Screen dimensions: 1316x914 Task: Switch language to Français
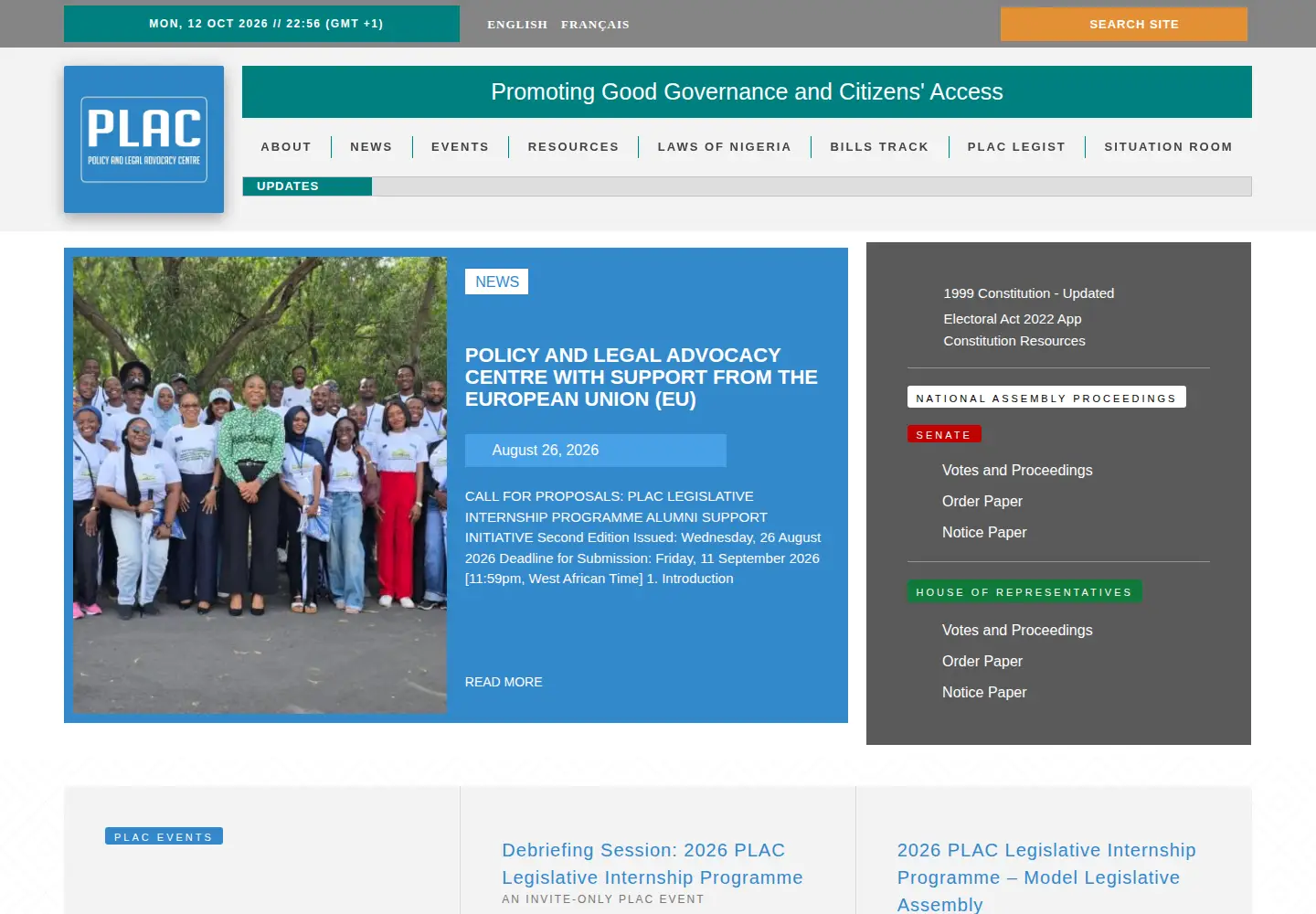[x=595, y=25]
